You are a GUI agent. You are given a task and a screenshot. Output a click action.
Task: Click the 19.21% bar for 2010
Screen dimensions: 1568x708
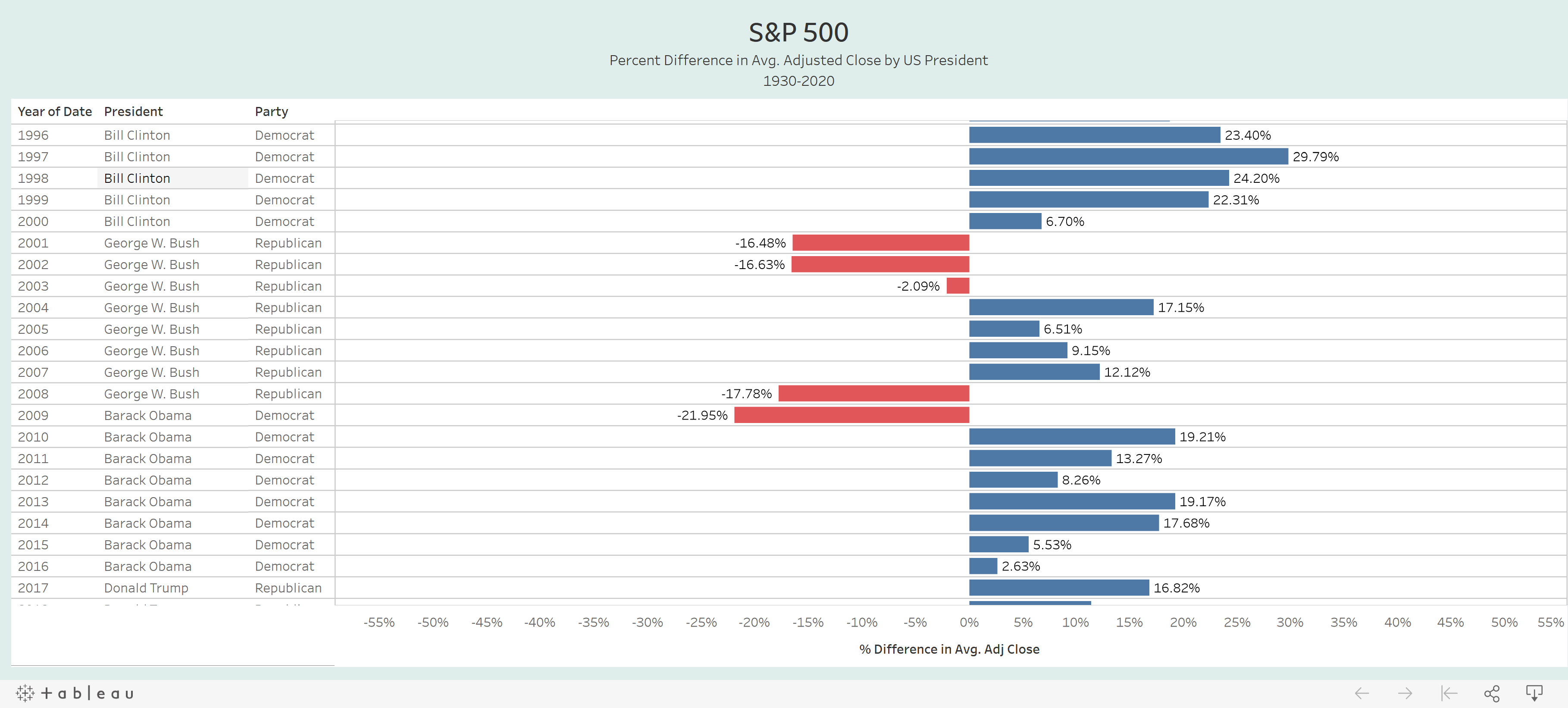pos(1072,436)
